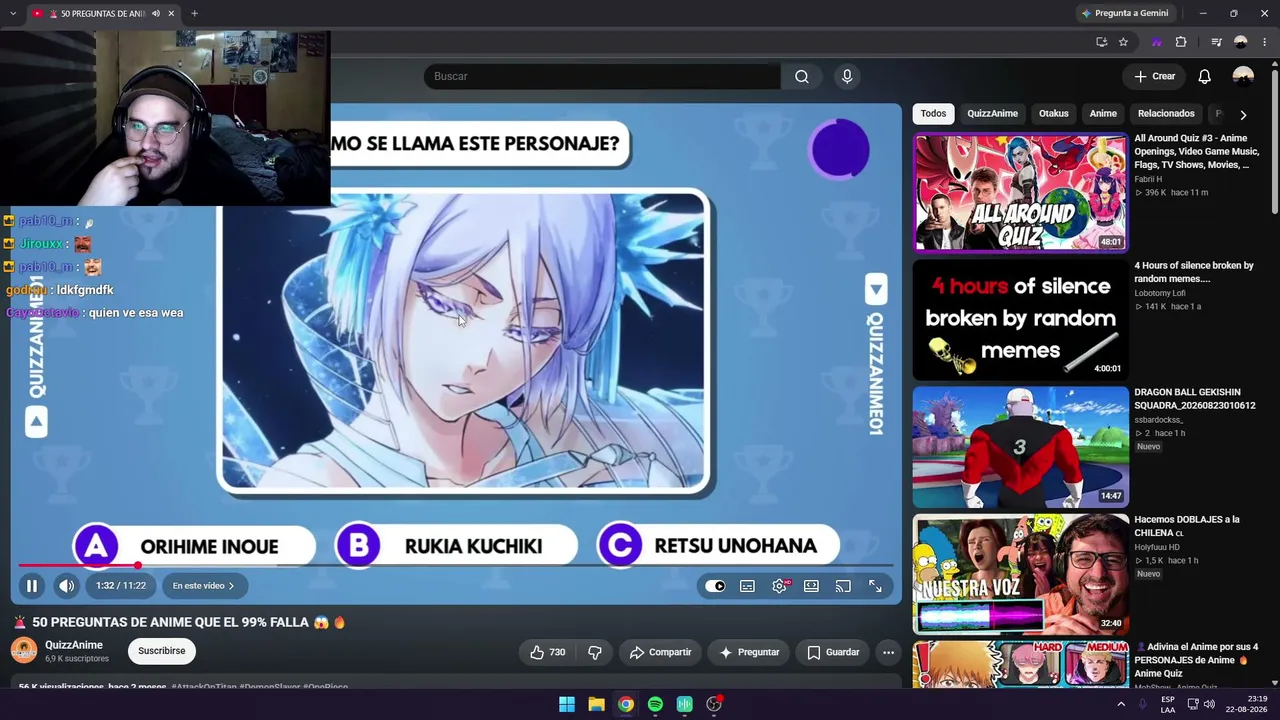Open the 'Hacemos DOBLAJES a la CHILENA' title
1280x720 pixels.
(1186, 526)
